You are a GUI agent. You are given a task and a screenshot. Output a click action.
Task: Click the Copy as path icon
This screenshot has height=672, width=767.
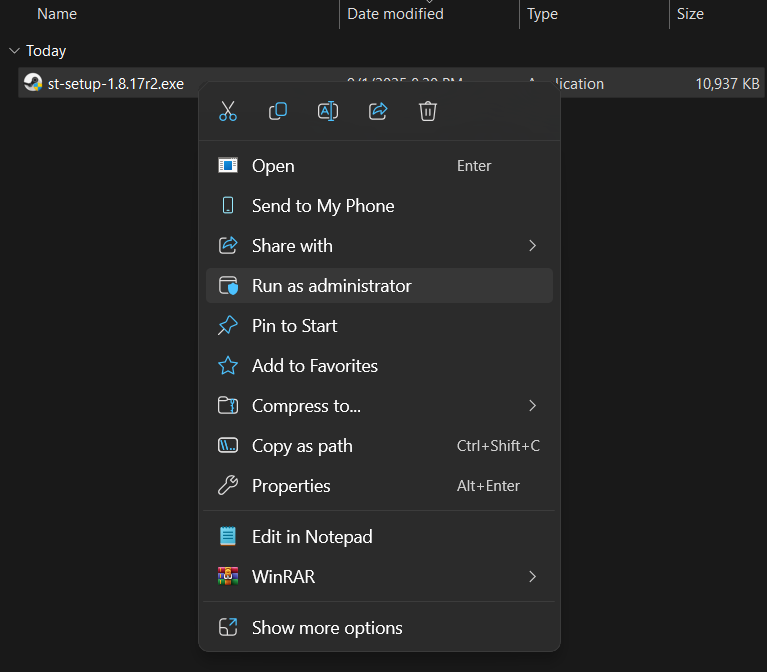click(228, 446)
